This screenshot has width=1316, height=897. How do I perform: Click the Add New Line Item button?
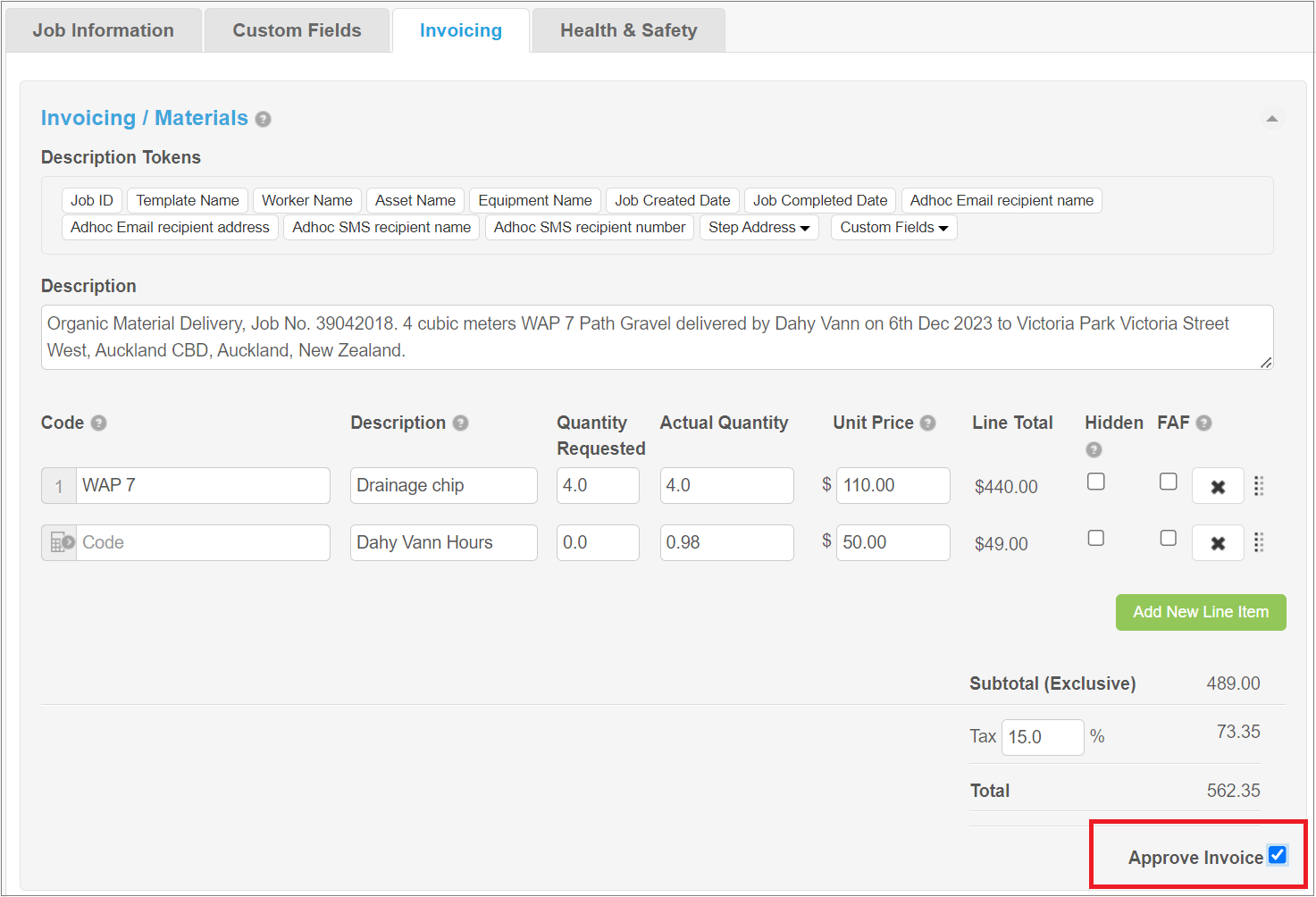1200,612
